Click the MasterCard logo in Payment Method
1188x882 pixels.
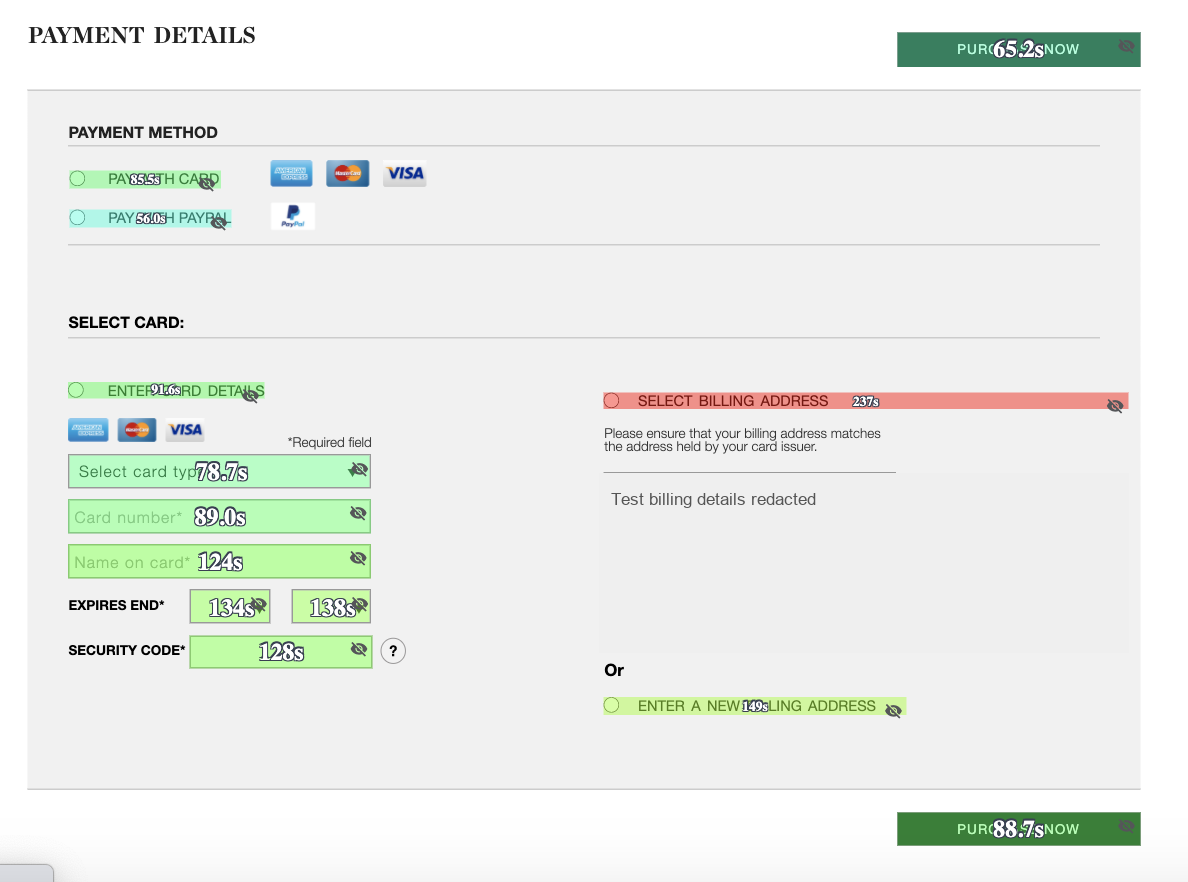[348, 174]
